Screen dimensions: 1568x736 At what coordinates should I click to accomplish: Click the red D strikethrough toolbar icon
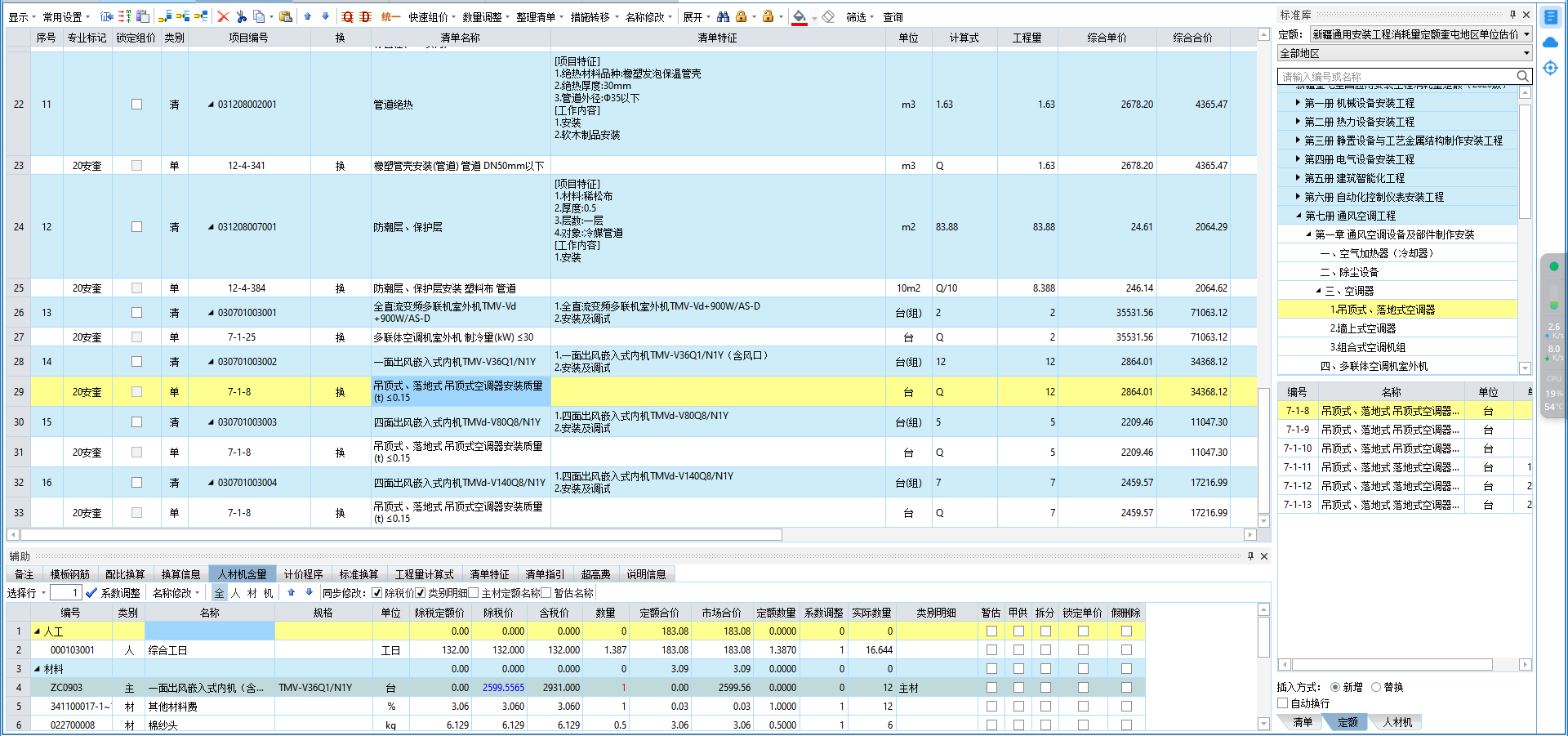[365, 16]
